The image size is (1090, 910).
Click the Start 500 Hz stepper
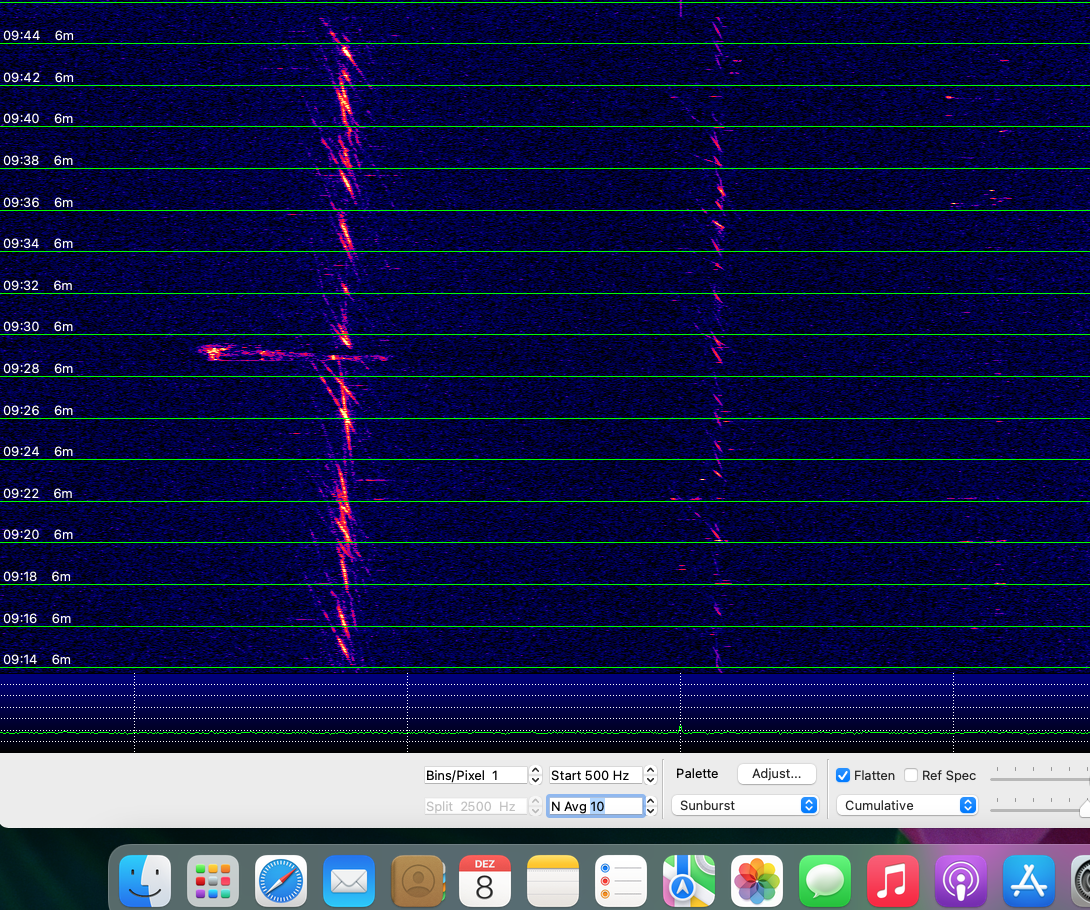click(651, 775)
